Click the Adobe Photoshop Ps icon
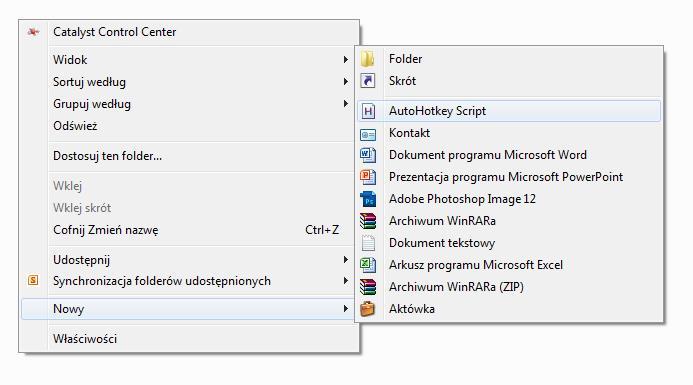The height and width of the screenshot is (385, 693). 368,199
